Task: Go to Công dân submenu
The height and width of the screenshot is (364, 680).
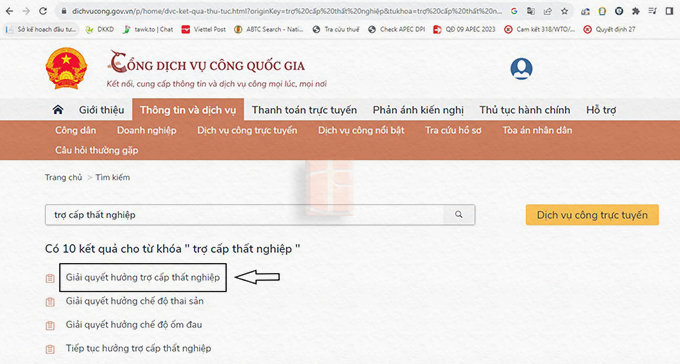Action: [x=75, y=130]
